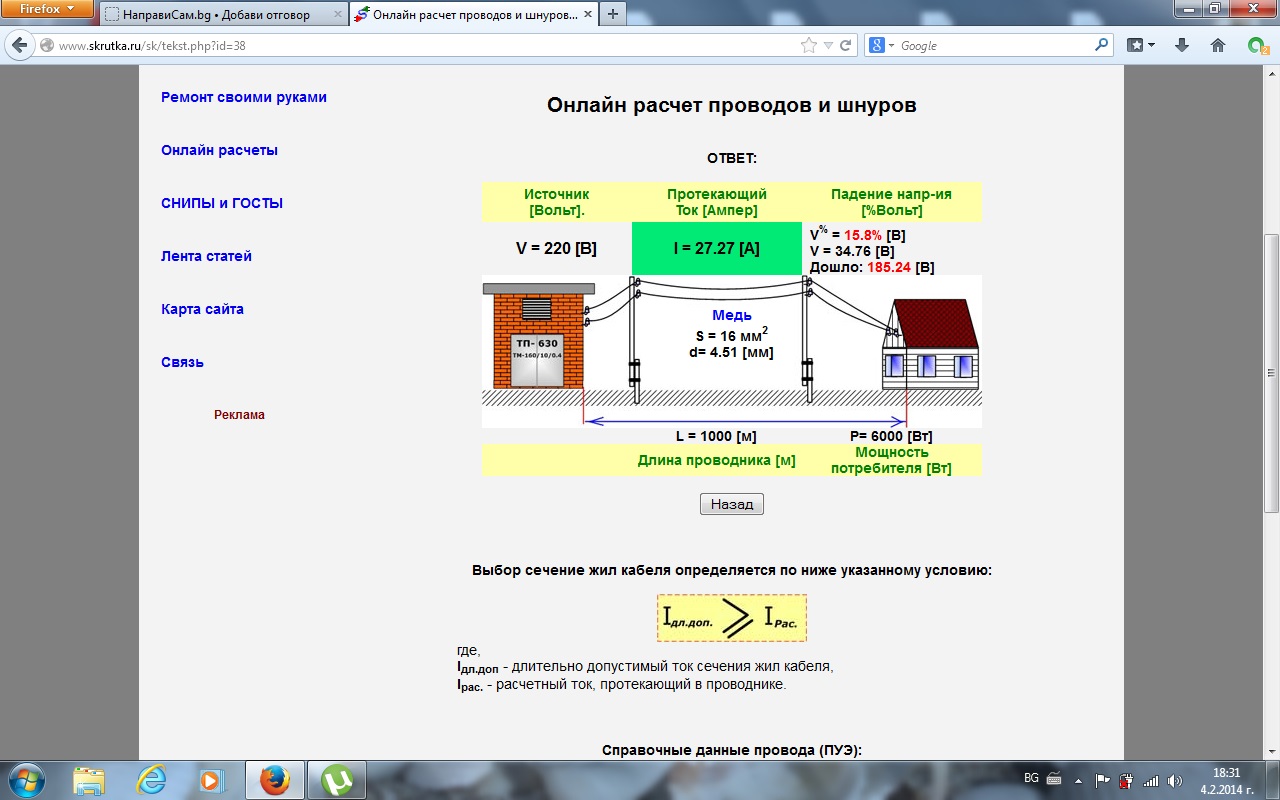Open Ремонт своими руками link
Image resolution: width=1280 pixels, height=800 pixels.
pos(244,97)
